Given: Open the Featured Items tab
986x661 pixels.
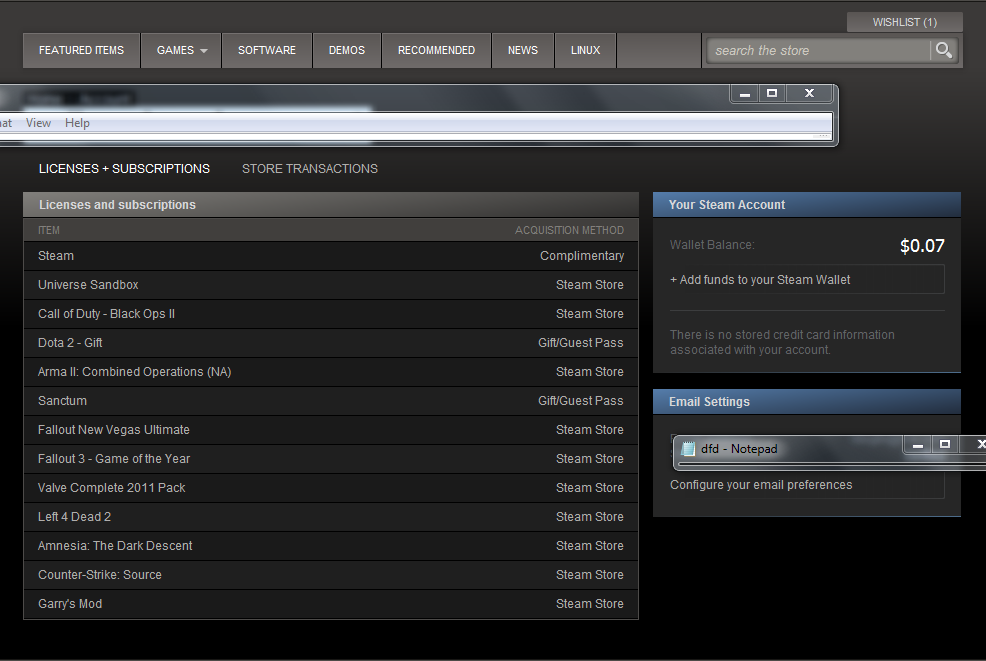Looking at the screenshot, I should (81, 50).
